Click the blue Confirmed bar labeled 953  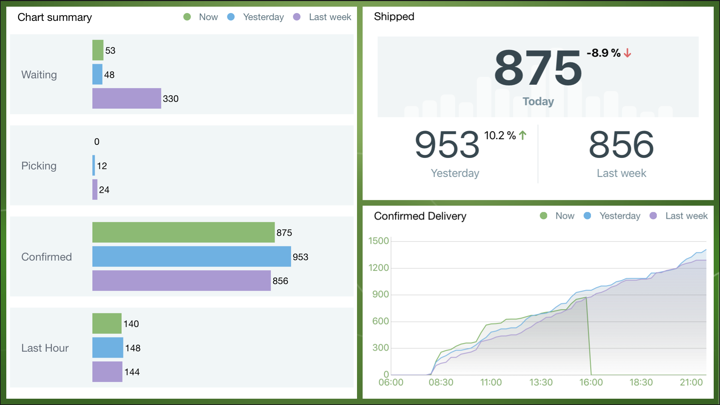[x=191, y=256]
